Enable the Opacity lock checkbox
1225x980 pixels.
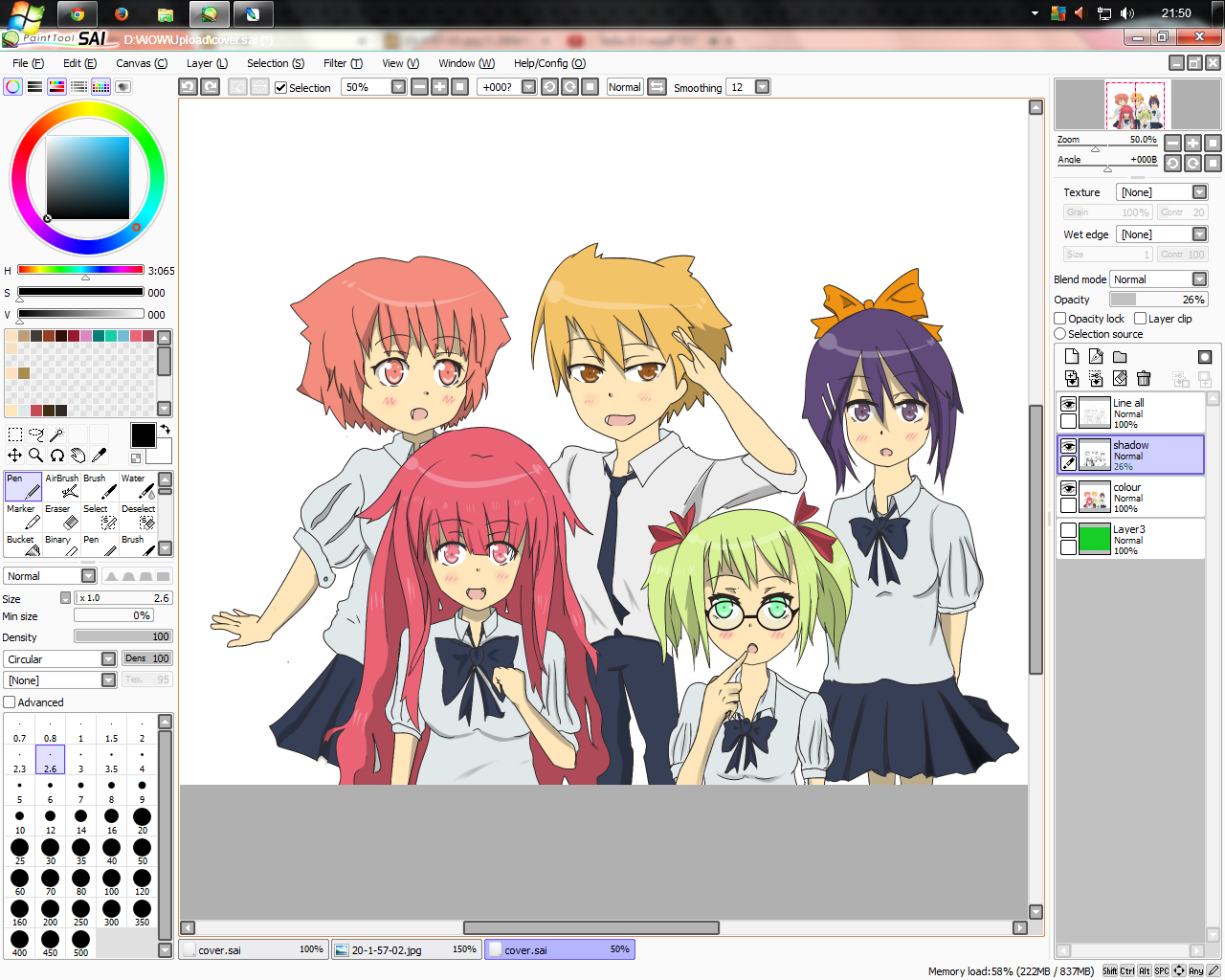(x=1060, y=319)
